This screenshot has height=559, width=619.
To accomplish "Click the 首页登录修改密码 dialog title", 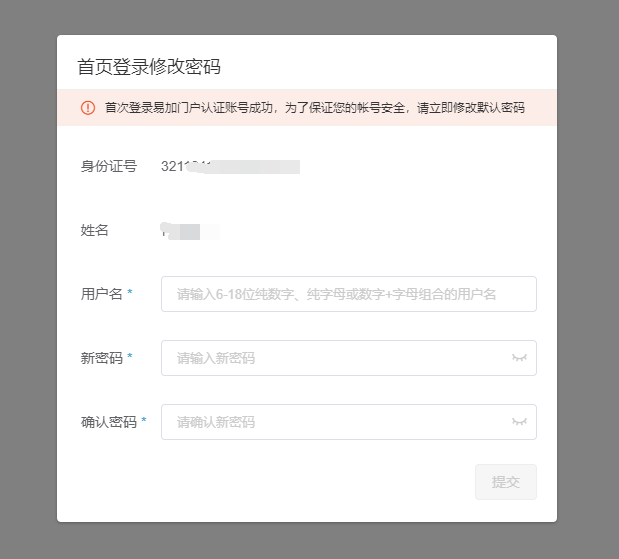I will [149, 67].
